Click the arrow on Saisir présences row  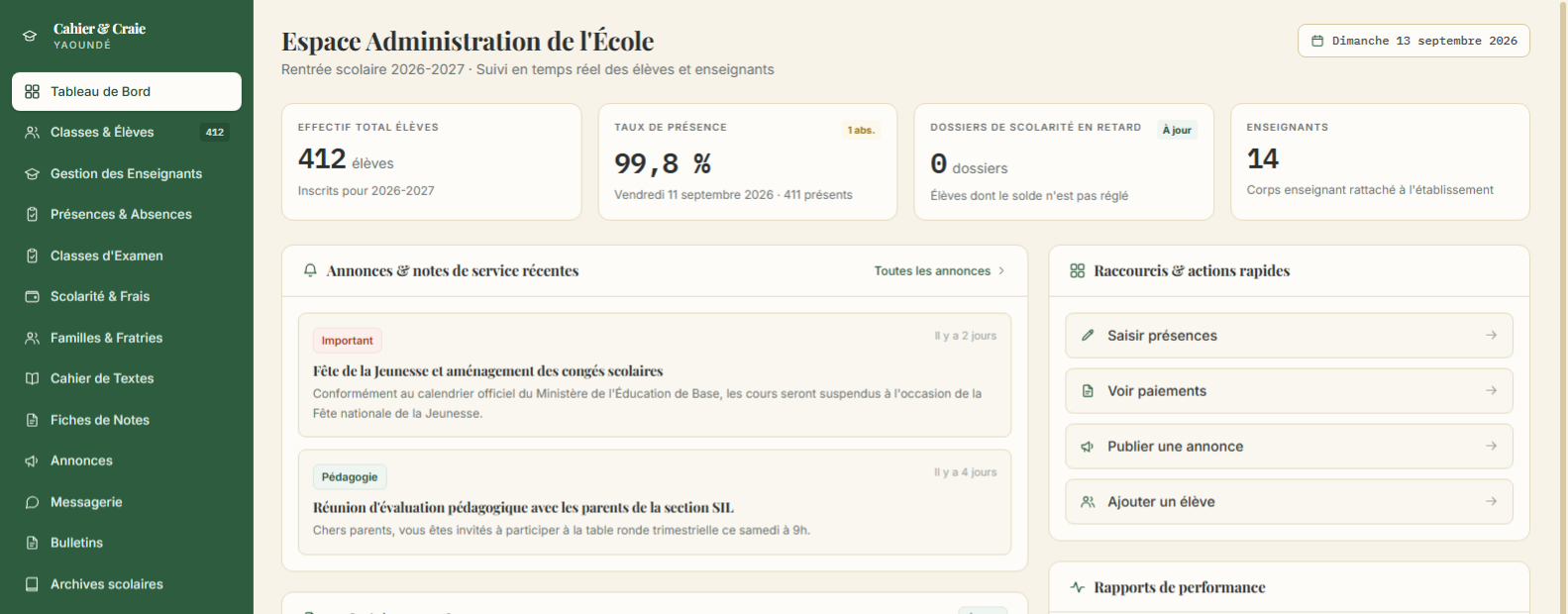click(1491, 336)
